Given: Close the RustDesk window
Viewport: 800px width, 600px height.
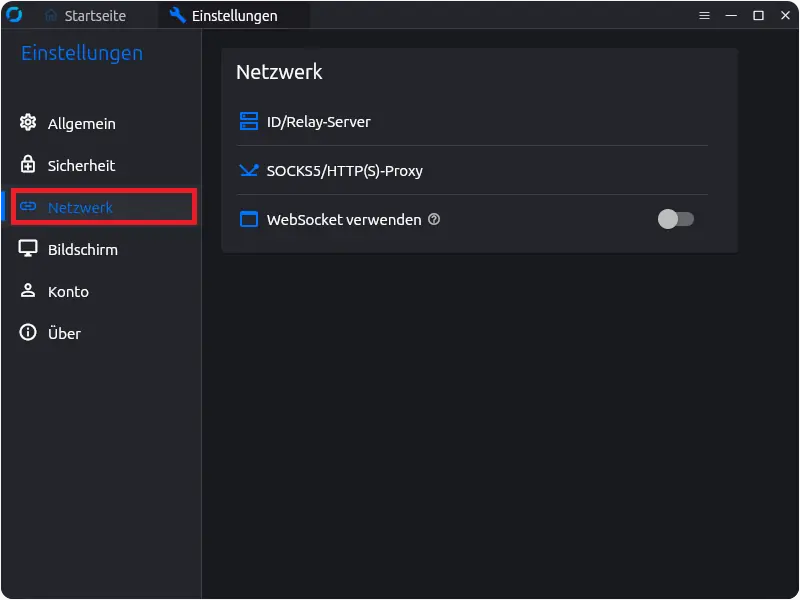Looking at the screenshot, I should (x=784, y=16).
